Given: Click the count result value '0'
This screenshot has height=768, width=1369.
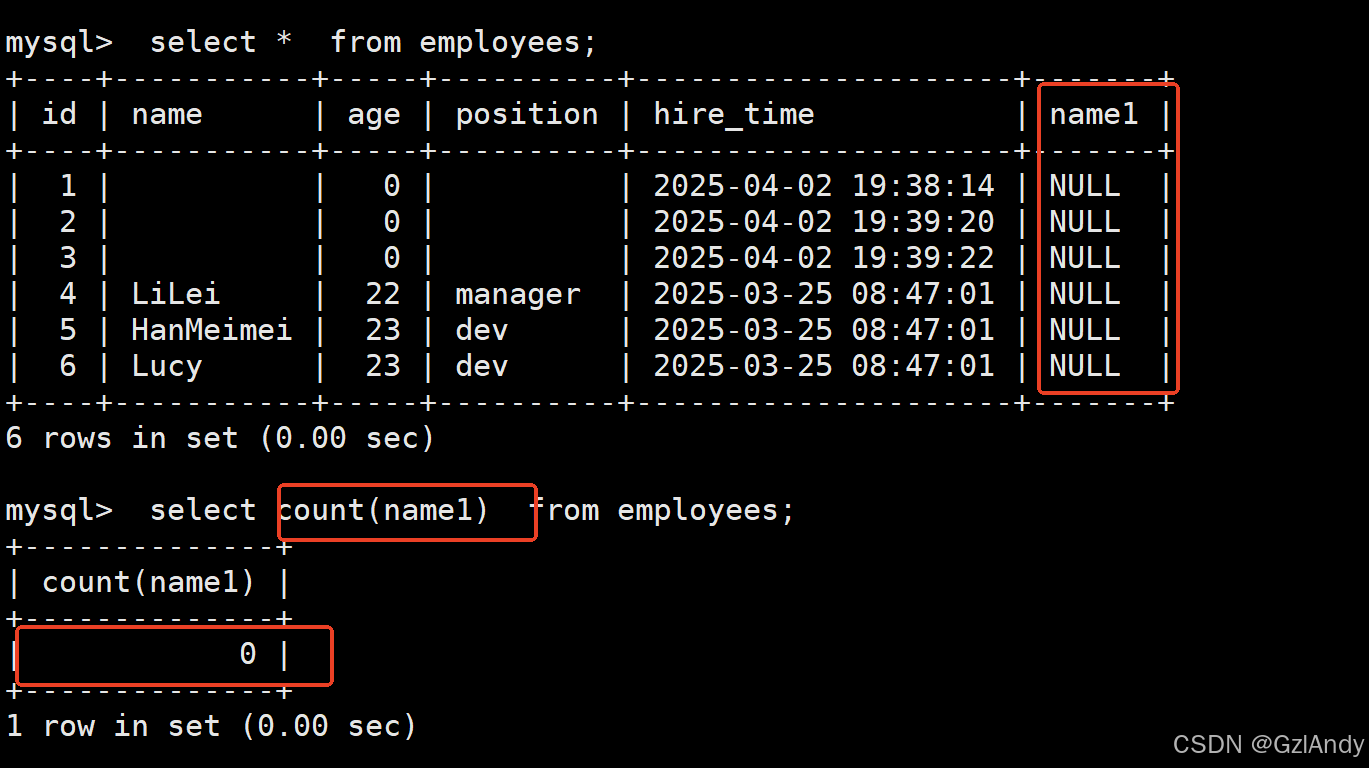Looking at the screenshot, I should click(x=248, y=654).
